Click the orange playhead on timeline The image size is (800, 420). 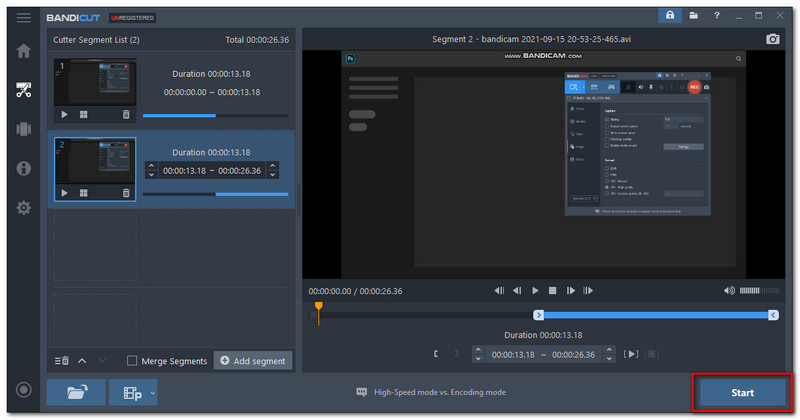click(x=318, y=308)
